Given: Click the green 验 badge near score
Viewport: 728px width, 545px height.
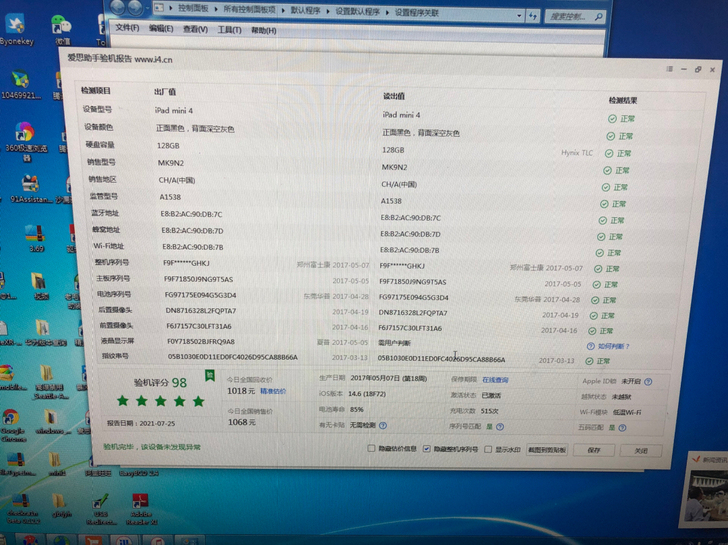Looking at the screenshot, I should [210, 375].
